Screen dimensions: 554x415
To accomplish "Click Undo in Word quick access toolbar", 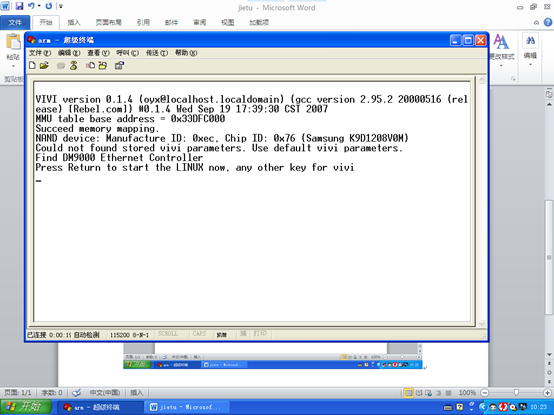I will pyautogui.click(x=31, y=6).
